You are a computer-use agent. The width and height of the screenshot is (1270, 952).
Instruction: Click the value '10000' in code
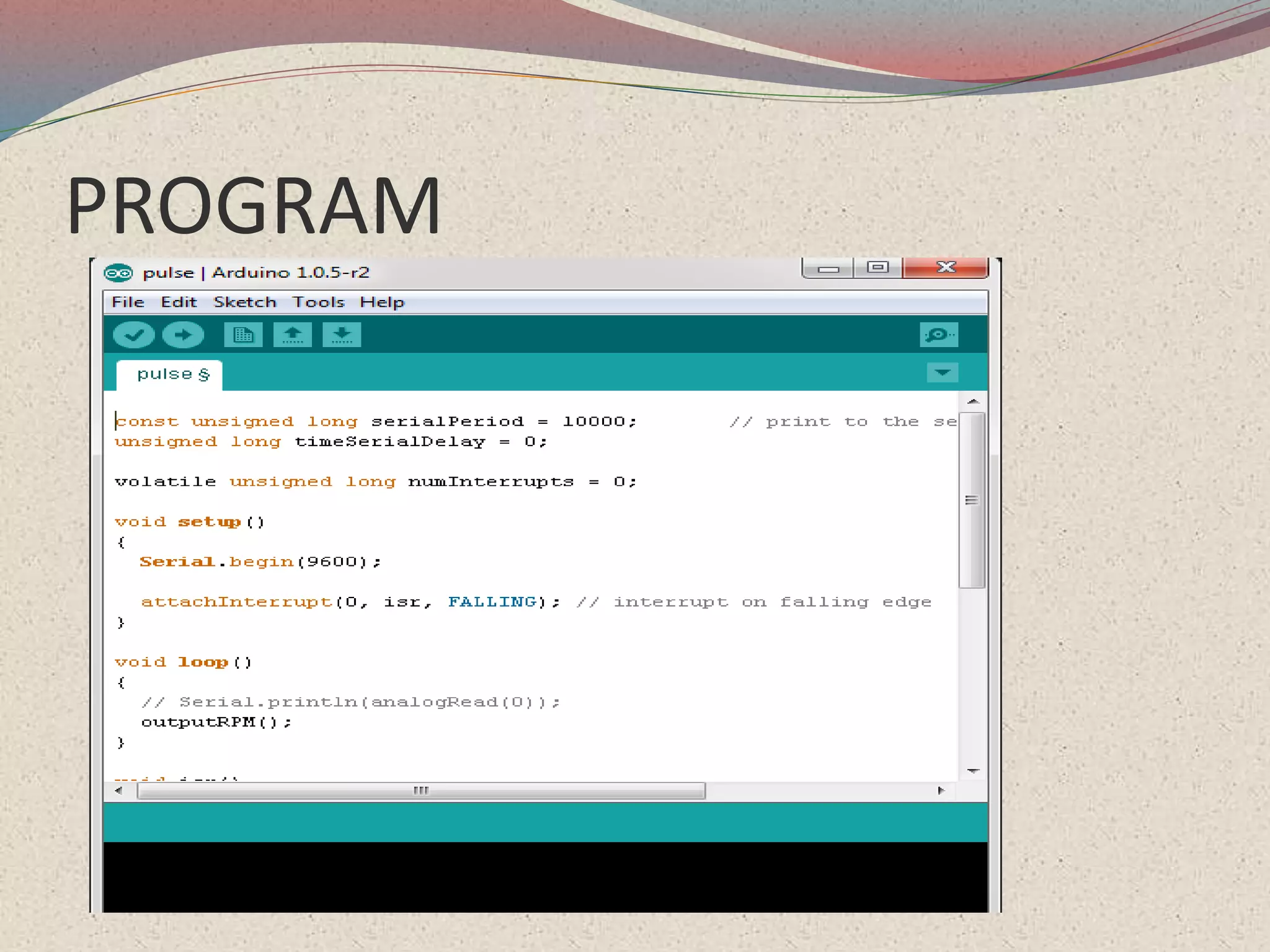(594, 422)
